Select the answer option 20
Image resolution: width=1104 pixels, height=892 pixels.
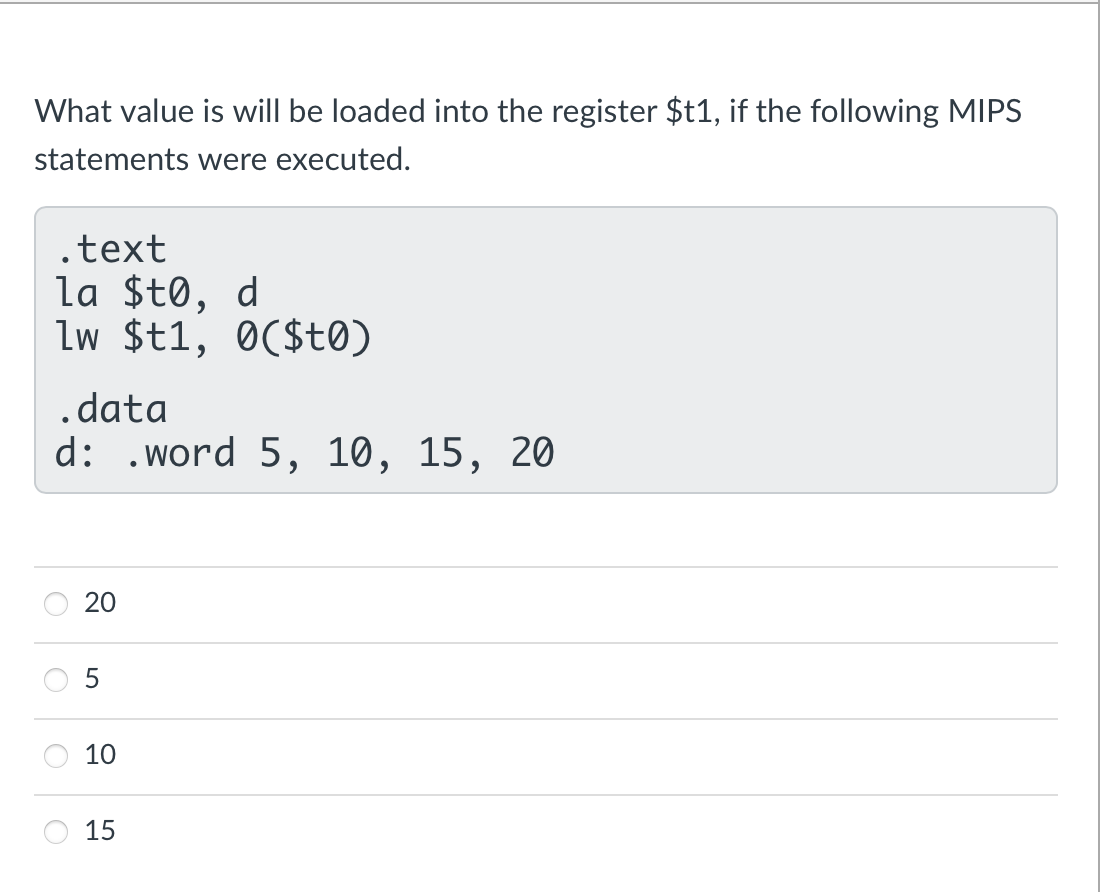(x=100, y=603)
